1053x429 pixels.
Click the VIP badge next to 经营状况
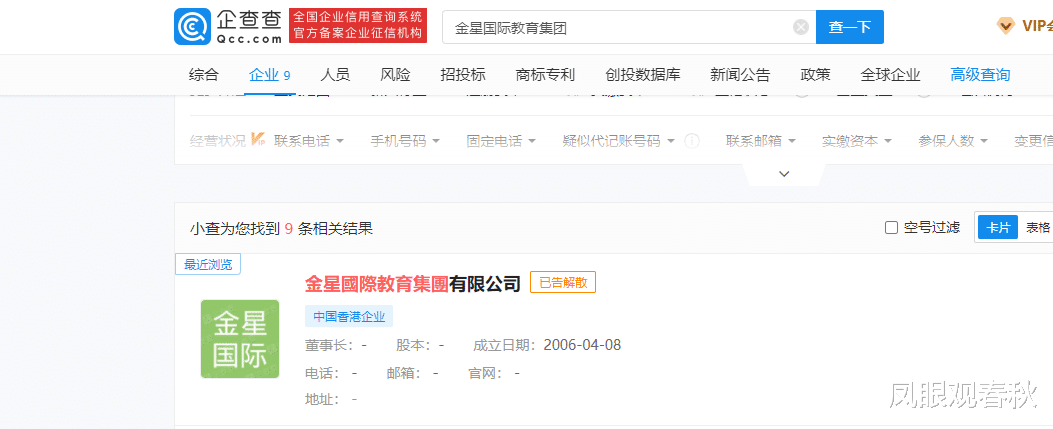tap(259, 140)
